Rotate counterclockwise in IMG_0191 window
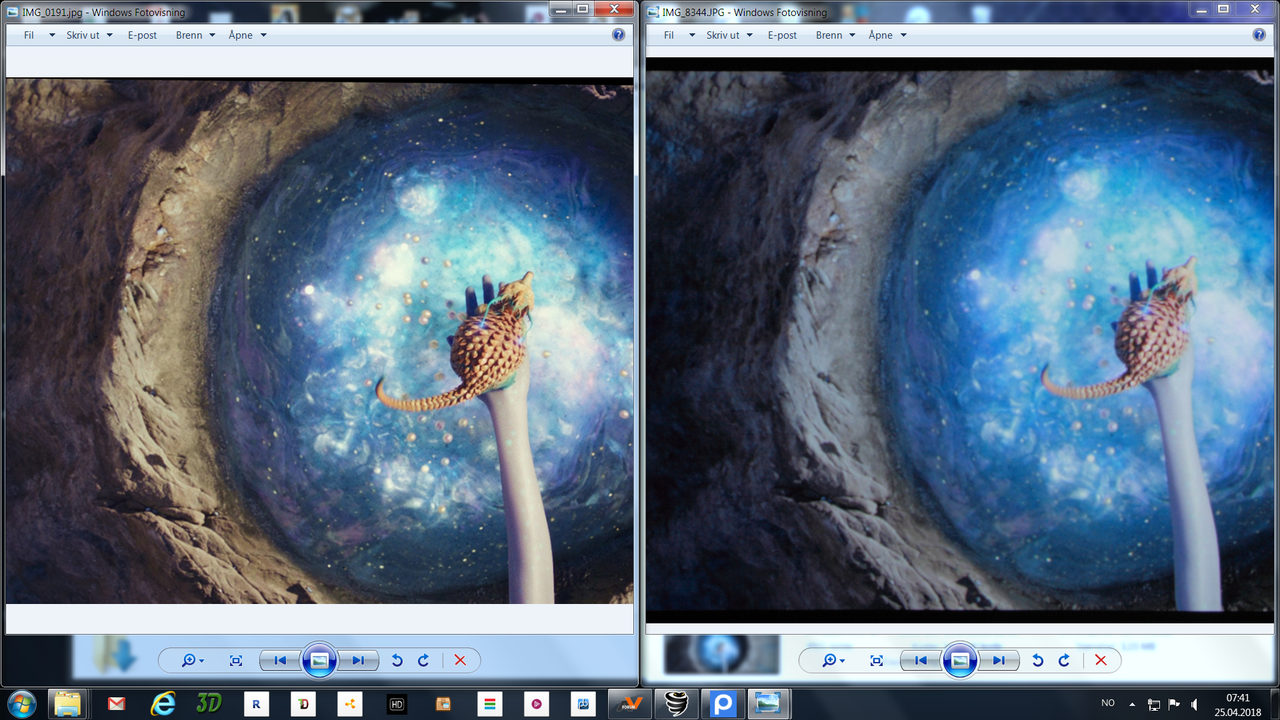 (397, 660)
